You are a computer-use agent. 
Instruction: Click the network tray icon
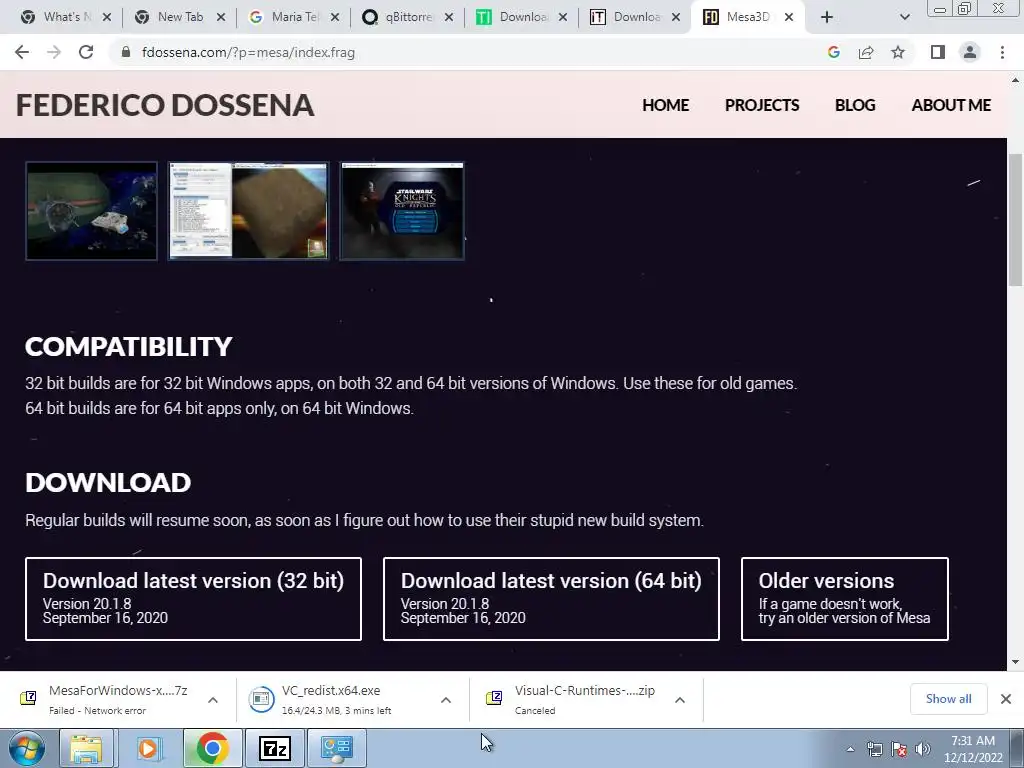(x=874, y=749)
